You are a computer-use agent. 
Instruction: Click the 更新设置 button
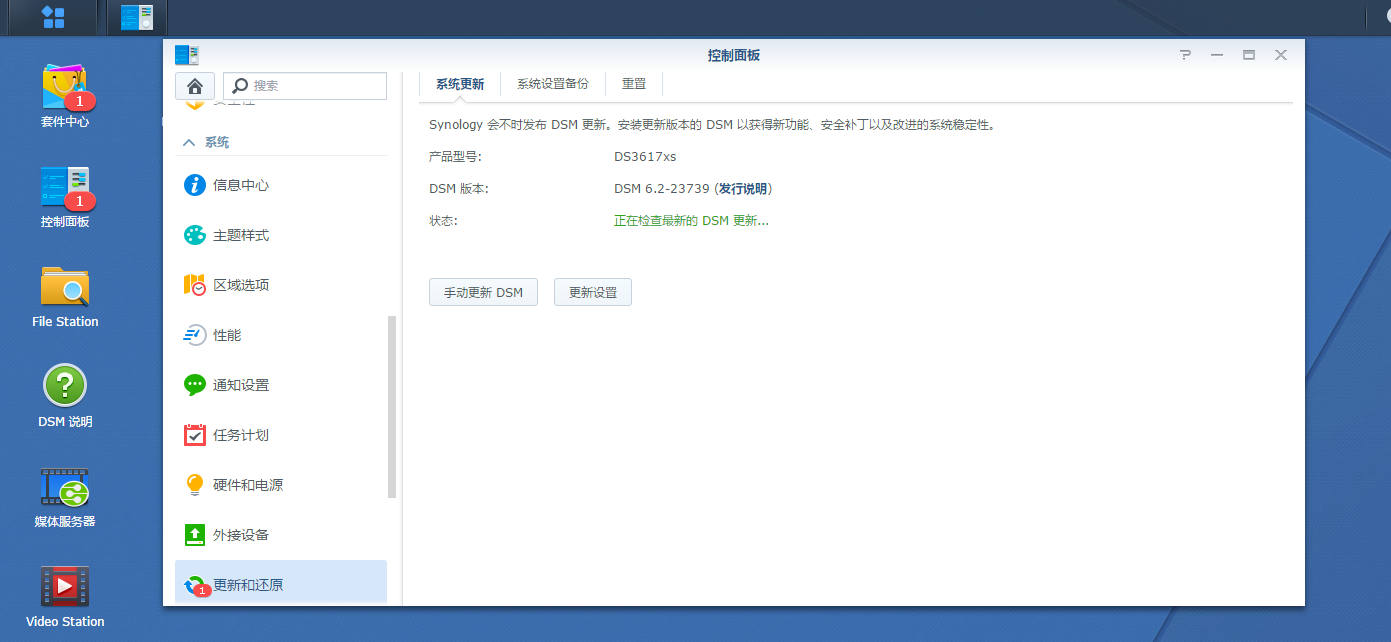coord(593,292)
